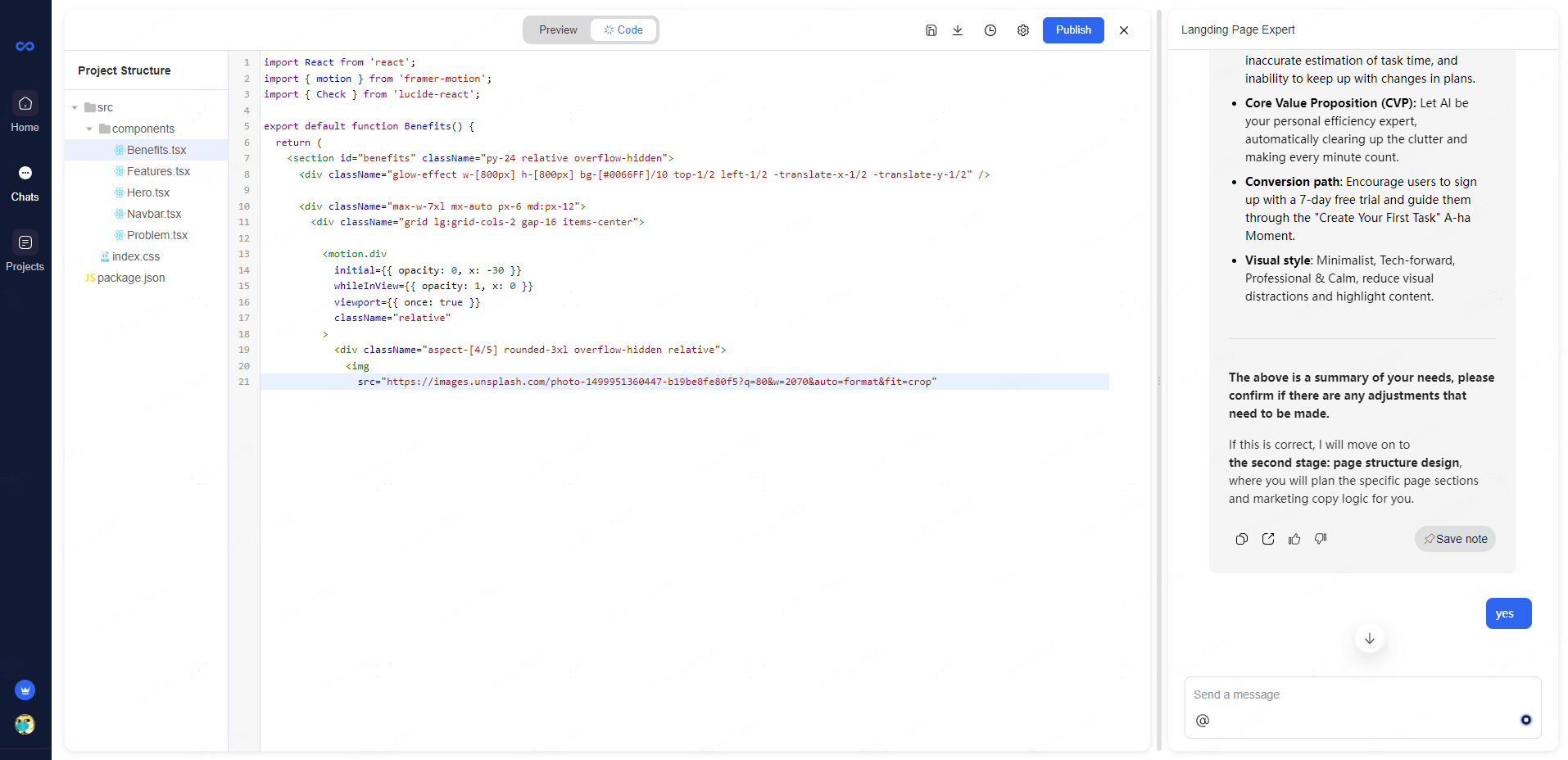
Task: Click the crown upgrade icon in sidebar
Action: pos(25,690)
